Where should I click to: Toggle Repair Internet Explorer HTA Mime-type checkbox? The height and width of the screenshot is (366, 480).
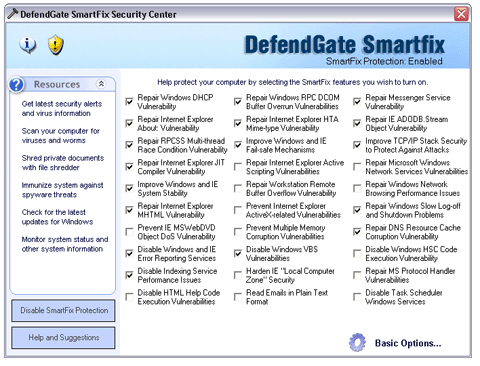point(238,123)
